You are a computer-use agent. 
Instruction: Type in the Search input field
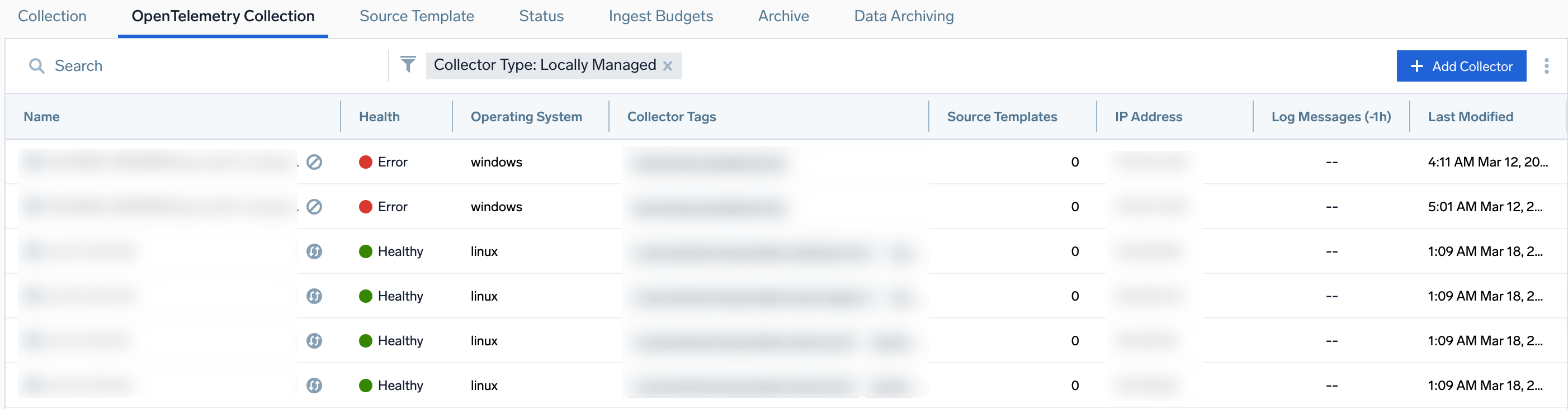(x=213, y=66)
